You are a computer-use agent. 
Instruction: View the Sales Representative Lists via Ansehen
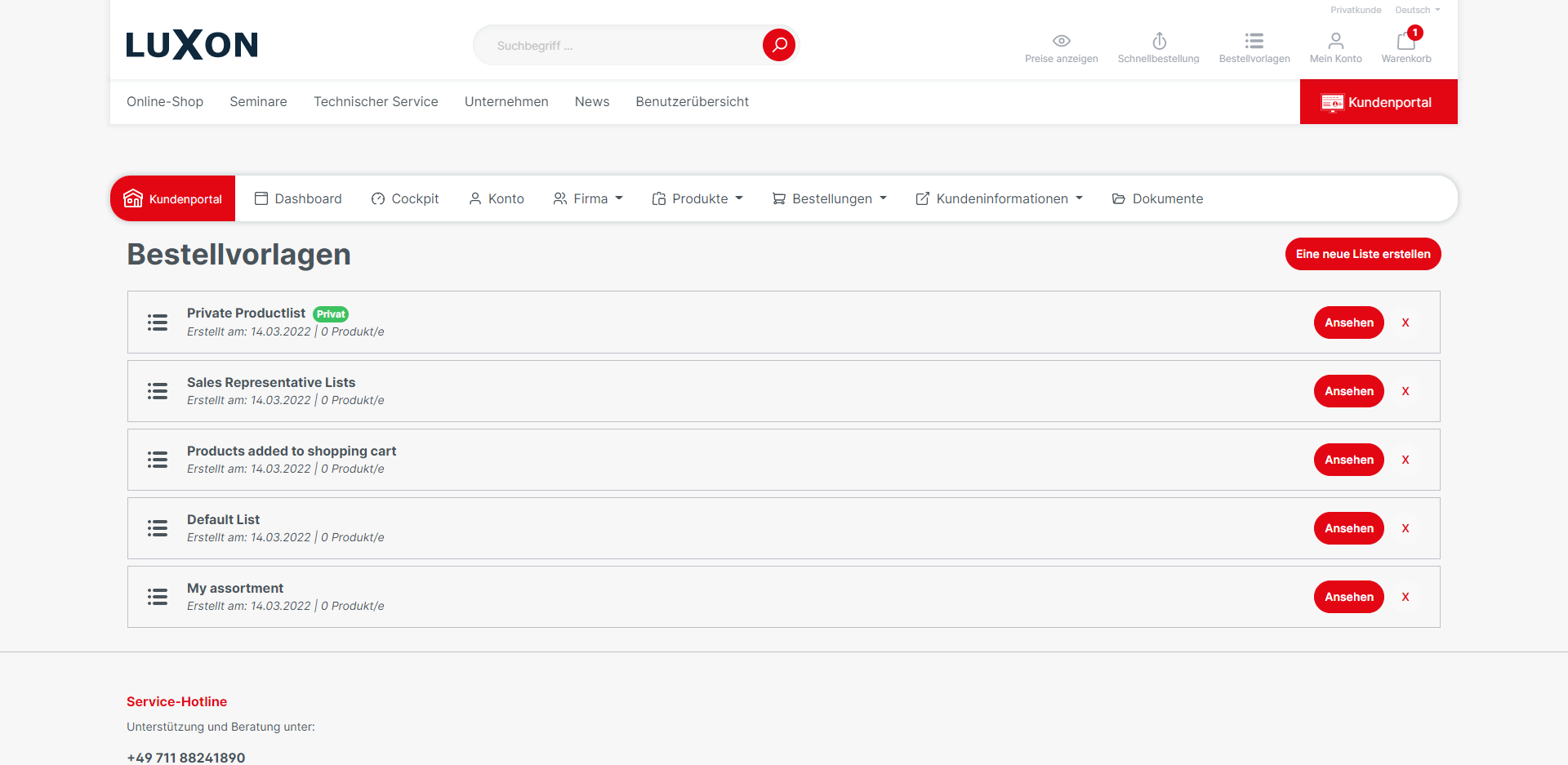point(1348,391)
